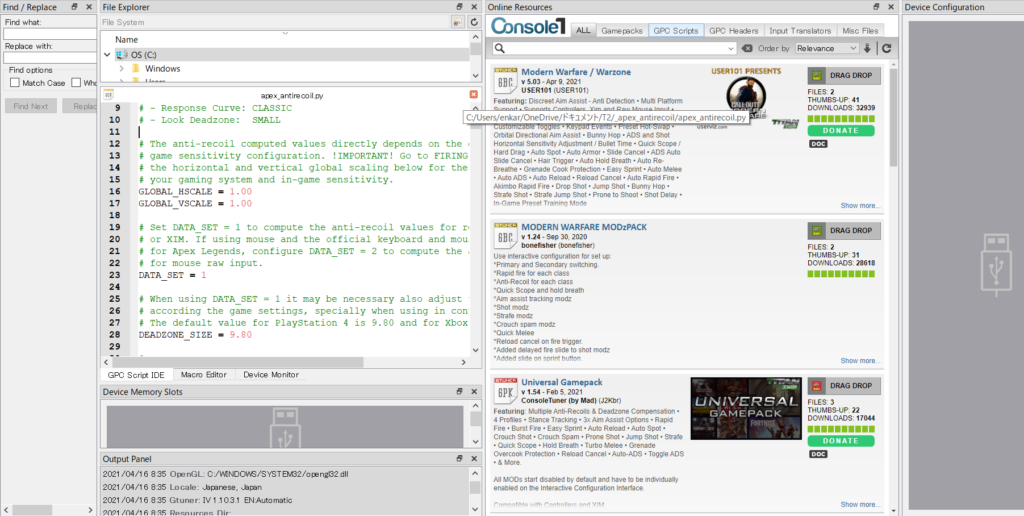Click the DATA_SET = 1 code line
The image size is (1024, 516).
tap(172, 276)
